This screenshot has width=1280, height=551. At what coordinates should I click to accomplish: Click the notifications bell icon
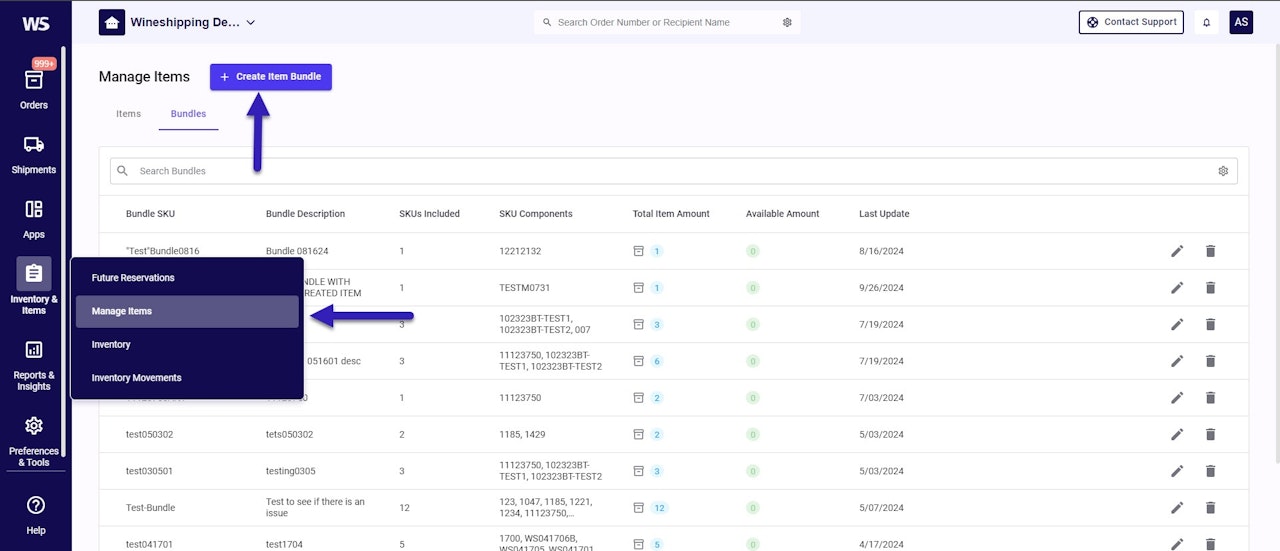(1206, 22)
